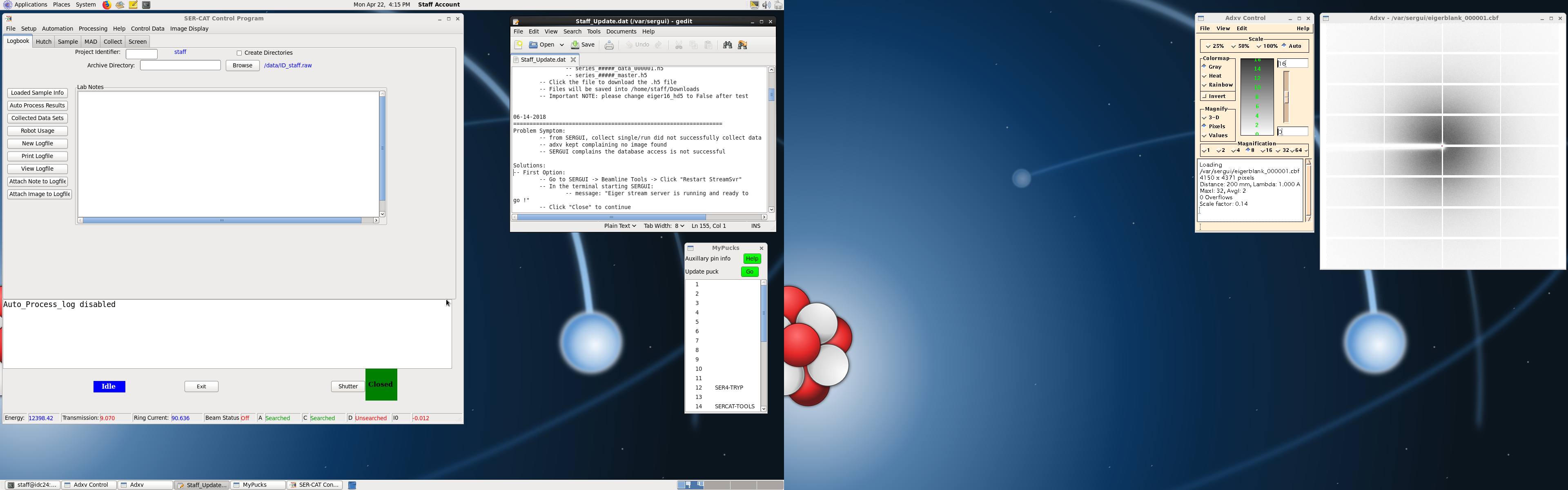Launch Firefox from the top panel
Image resolution: width=1568 pixels, height=490 pixels.
tap(107, 5)
